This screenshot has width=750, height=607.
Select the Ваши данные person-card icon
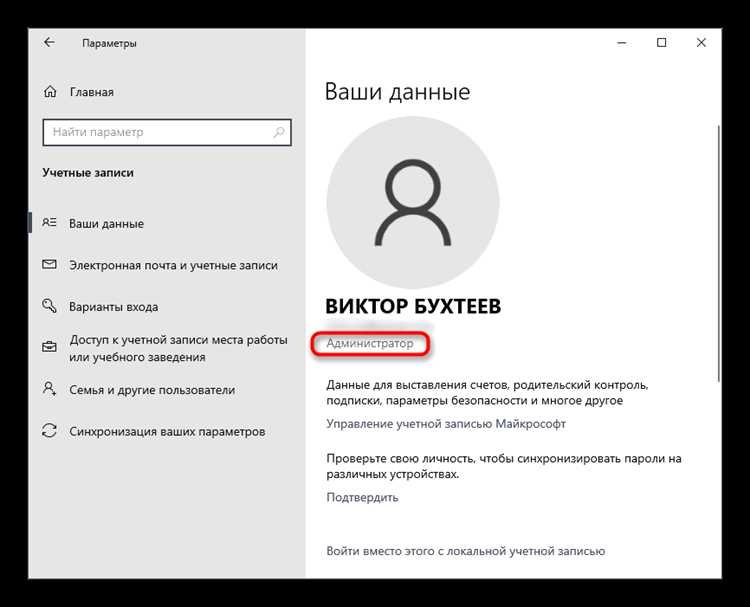[49, 223]
